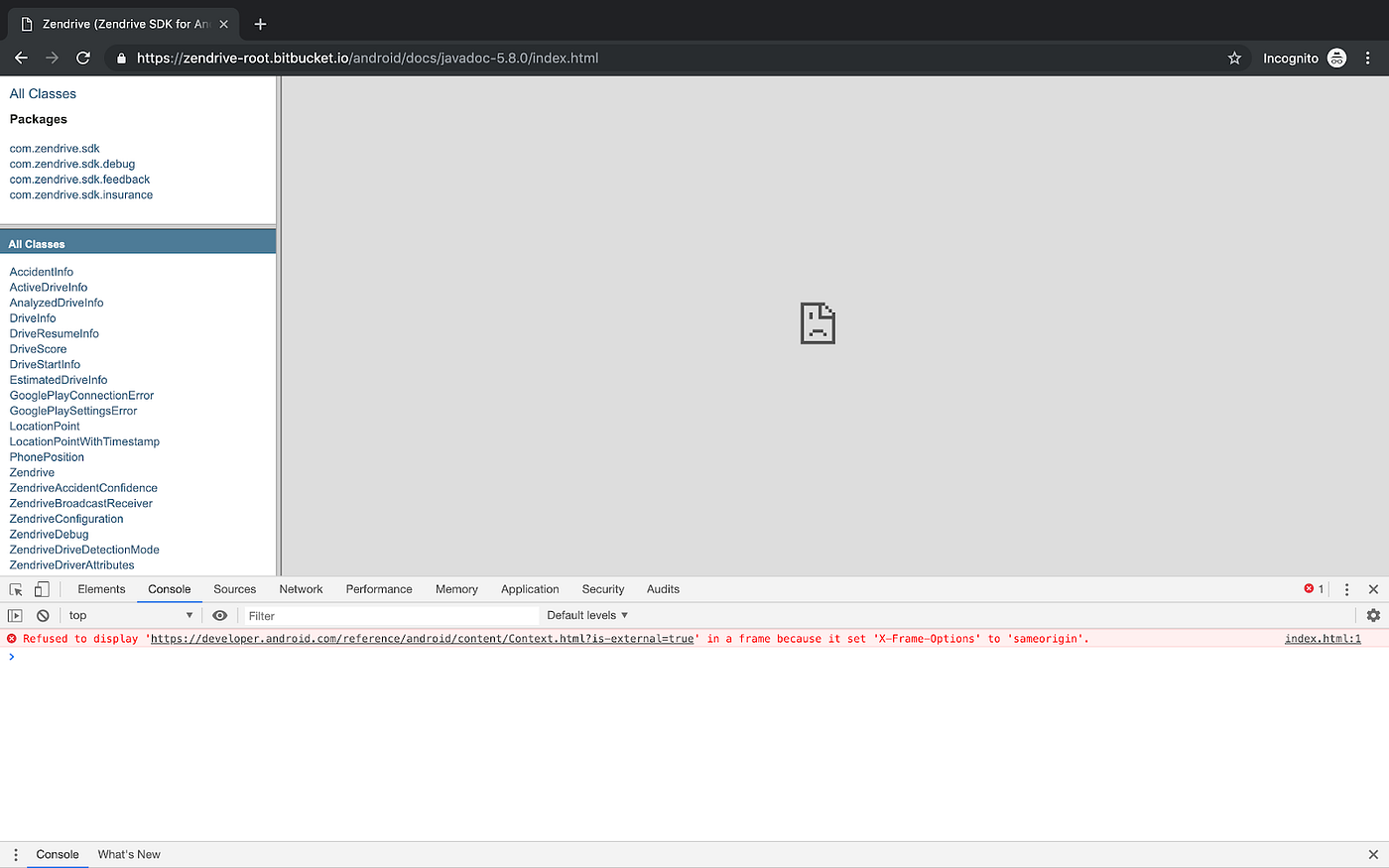Screen dimensions: 1389x868
Task: Go back with the browser back arrow
Action: coord(21,58)
